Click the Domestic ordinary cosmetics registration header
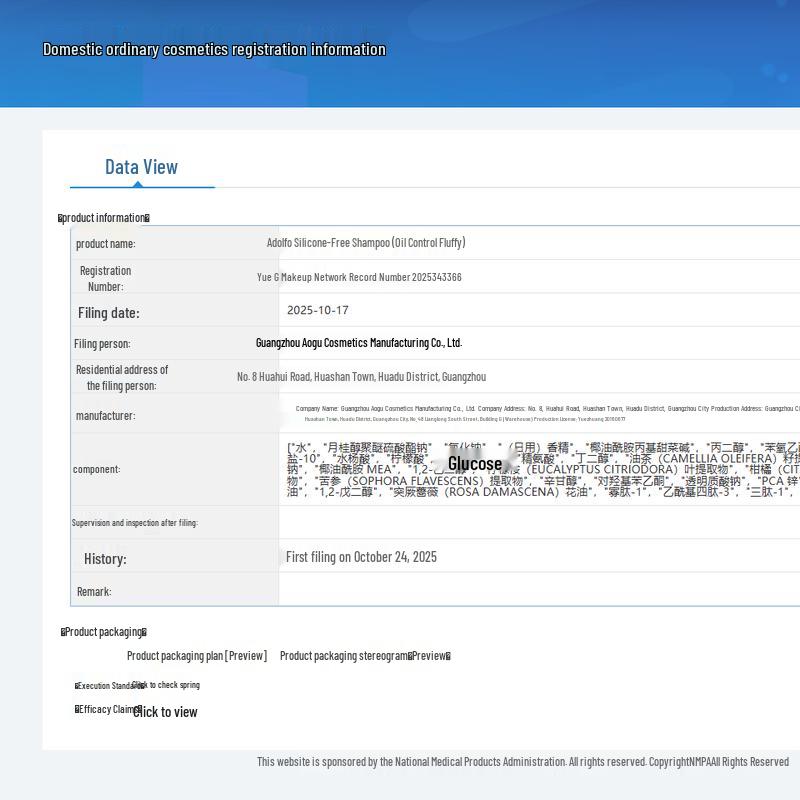This screenshot has width=800, height=800. (x=214, y=49)
